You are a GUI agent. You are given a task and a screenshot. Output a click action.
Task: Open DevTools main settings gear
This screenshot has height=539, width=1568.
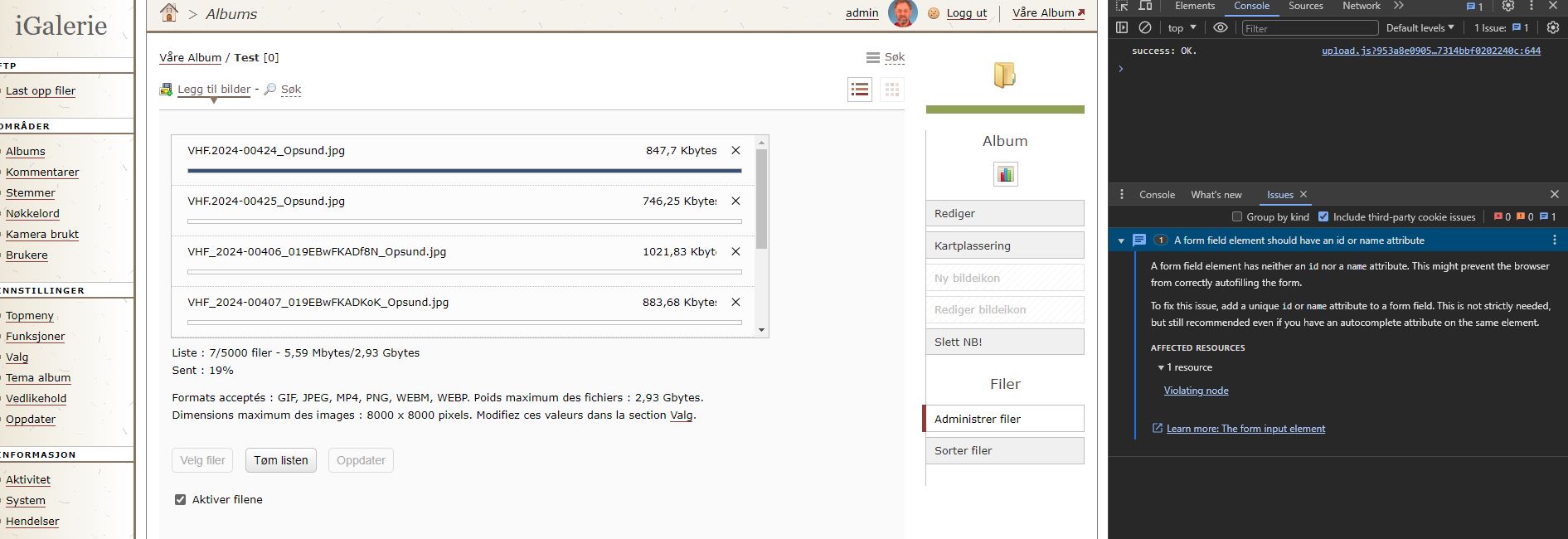(1508, 6)
